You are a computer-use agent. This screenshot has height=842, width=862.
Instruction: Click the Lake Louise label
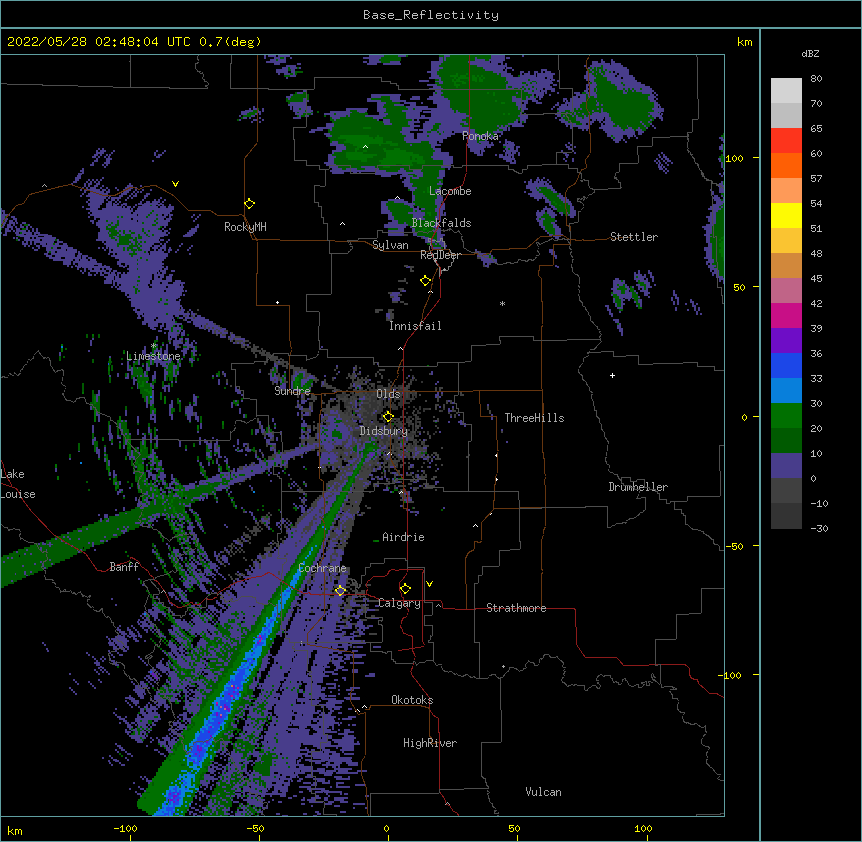coord(18,484)
